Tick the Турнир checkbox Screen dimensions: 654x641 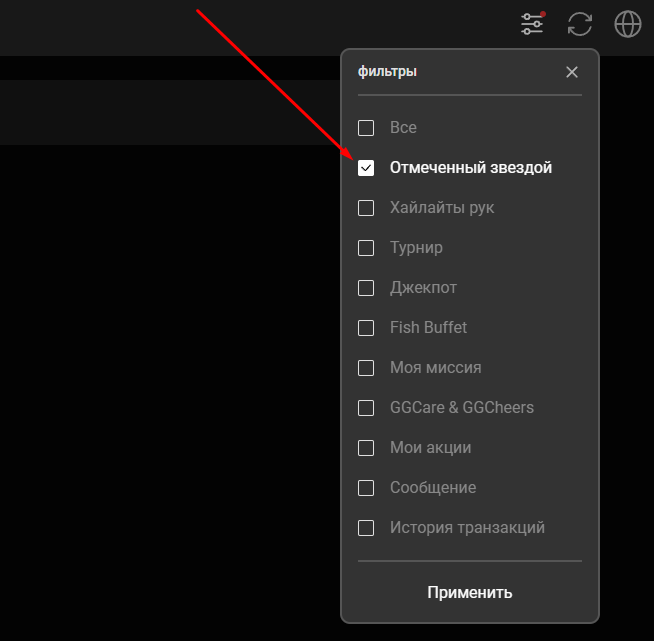(366, 248)
